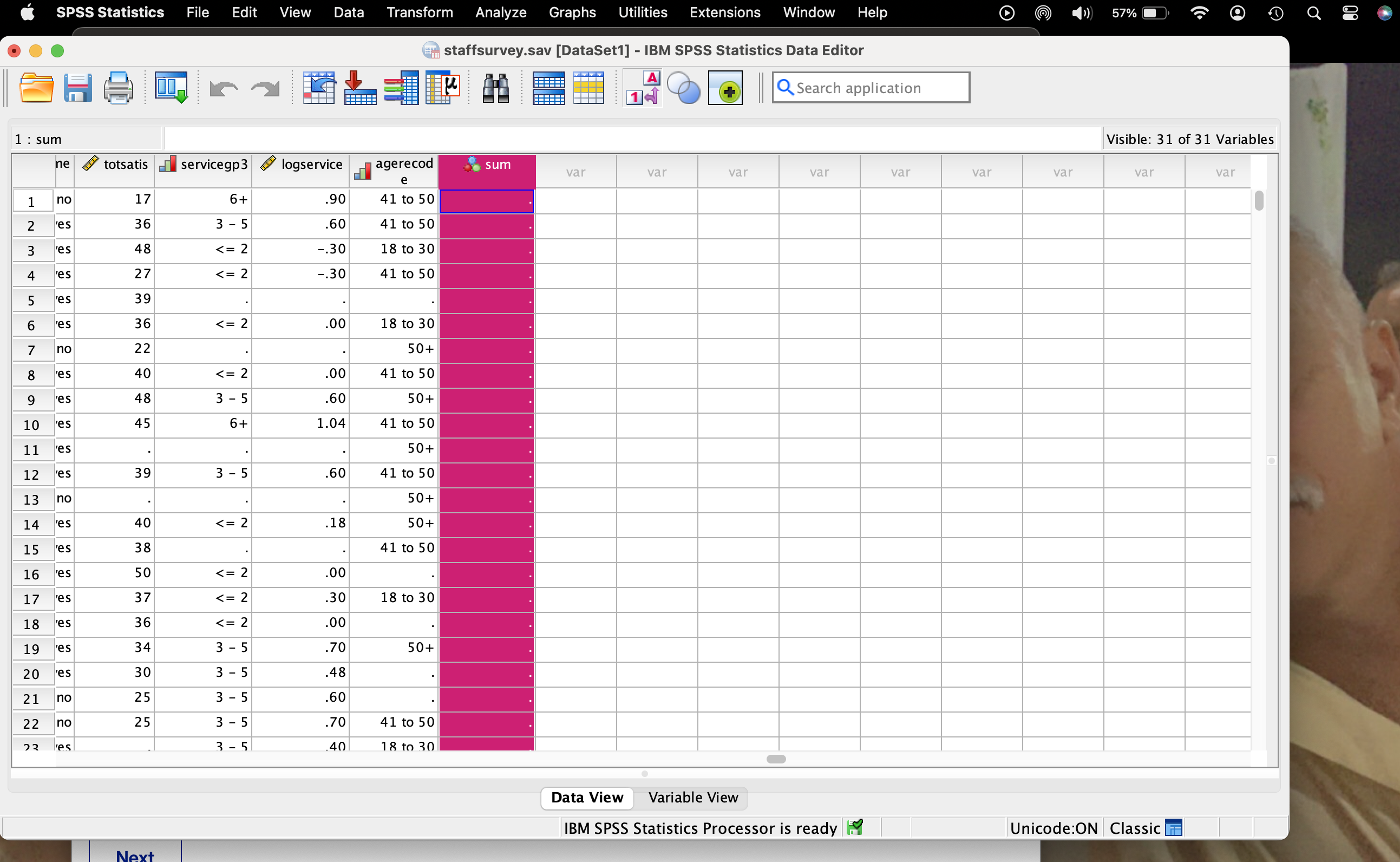The width and height of the screenshot is (1400, 862).
Task: Switch to the Variable View tab
Action: [692, 797]
